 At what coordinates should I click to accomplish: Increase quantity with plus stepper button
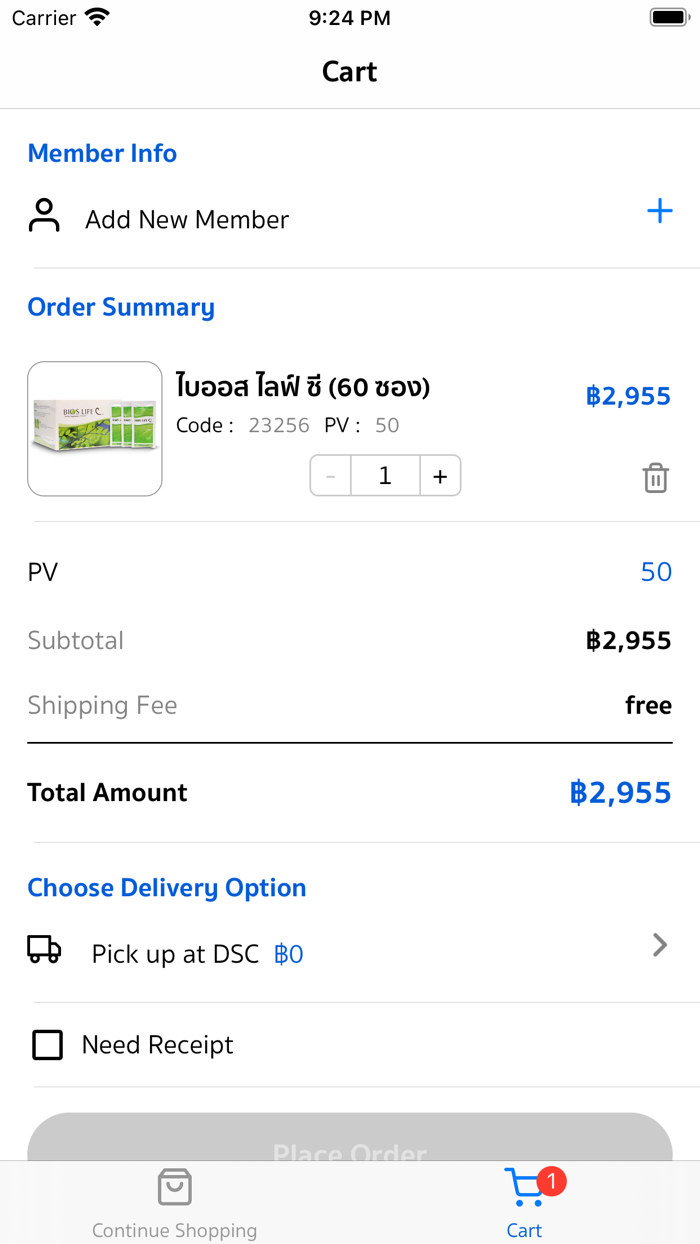coord(440,476)
